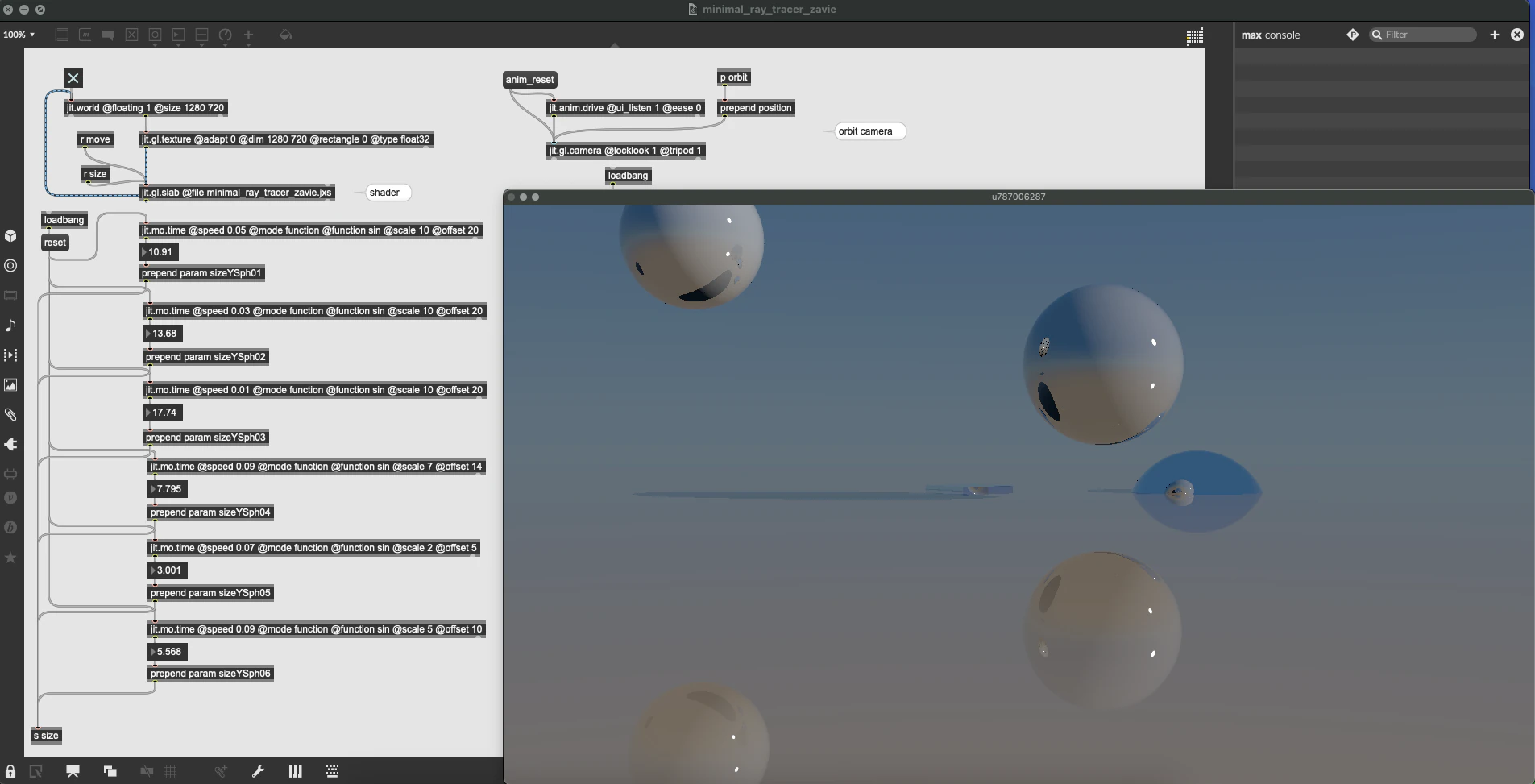Open dial objects palette in toolbar

tap(225, 35)
